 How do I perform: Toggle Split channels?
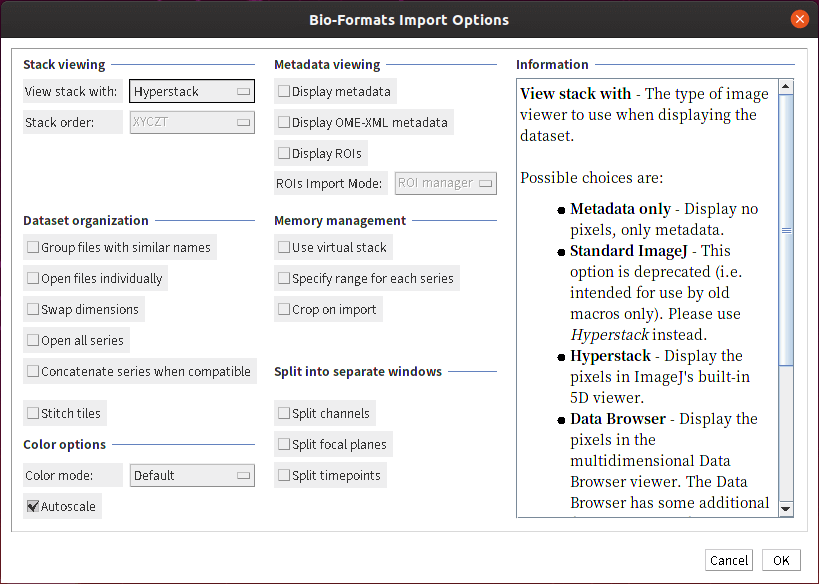[x=284, y=412]
